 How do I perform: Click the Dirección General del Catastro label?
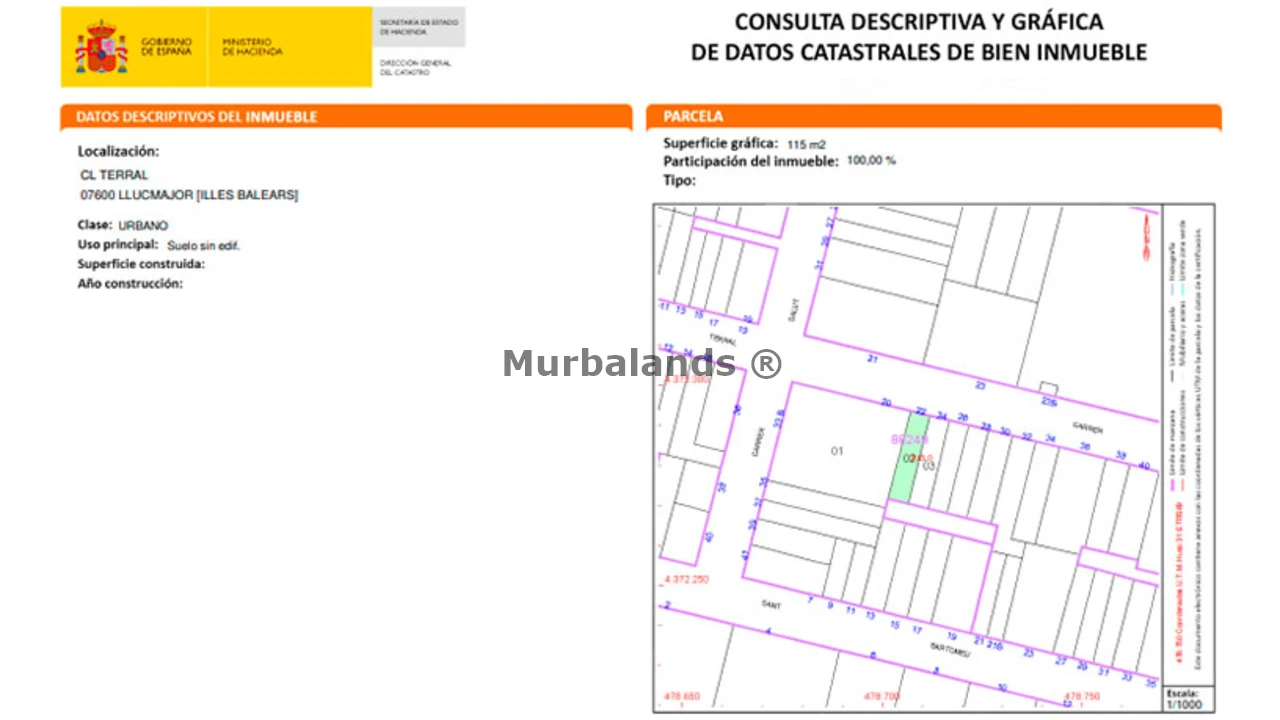pos(415,67)
